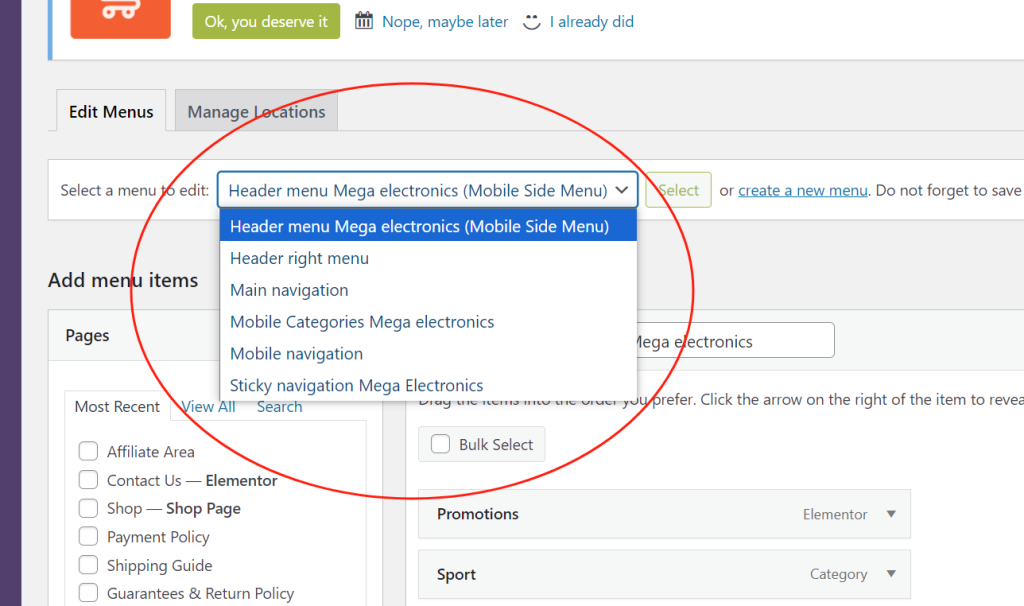Expand the Sport category menu item arrow
The image size is (1024, 606).
coord(891,574)
